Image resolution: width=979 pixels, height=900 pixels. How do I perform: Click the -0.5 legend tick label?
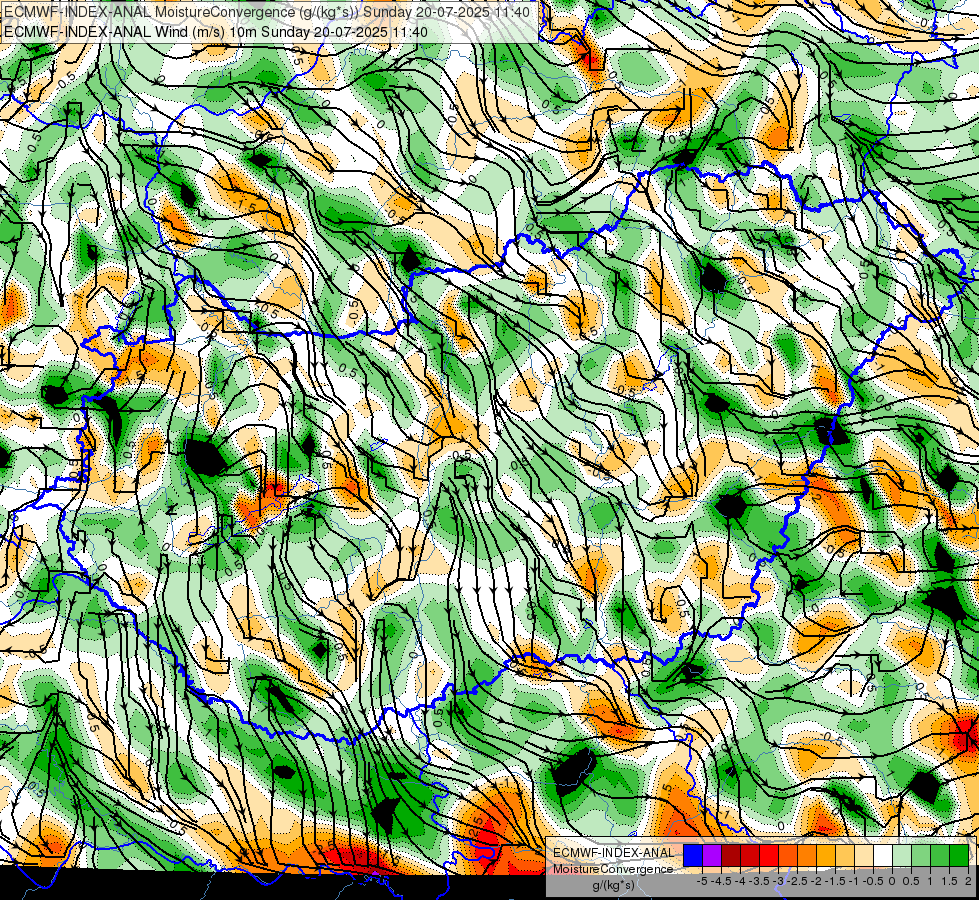(x=873, y=881)
